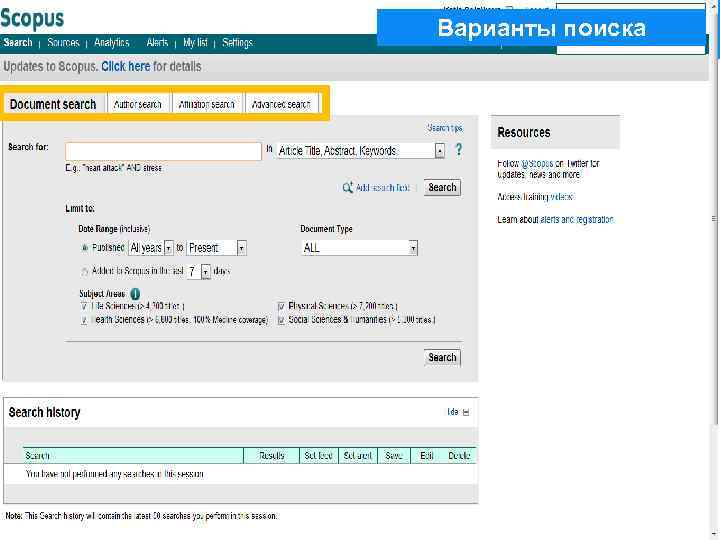Switch to the Affiliation search tab

tap(207, 104)
